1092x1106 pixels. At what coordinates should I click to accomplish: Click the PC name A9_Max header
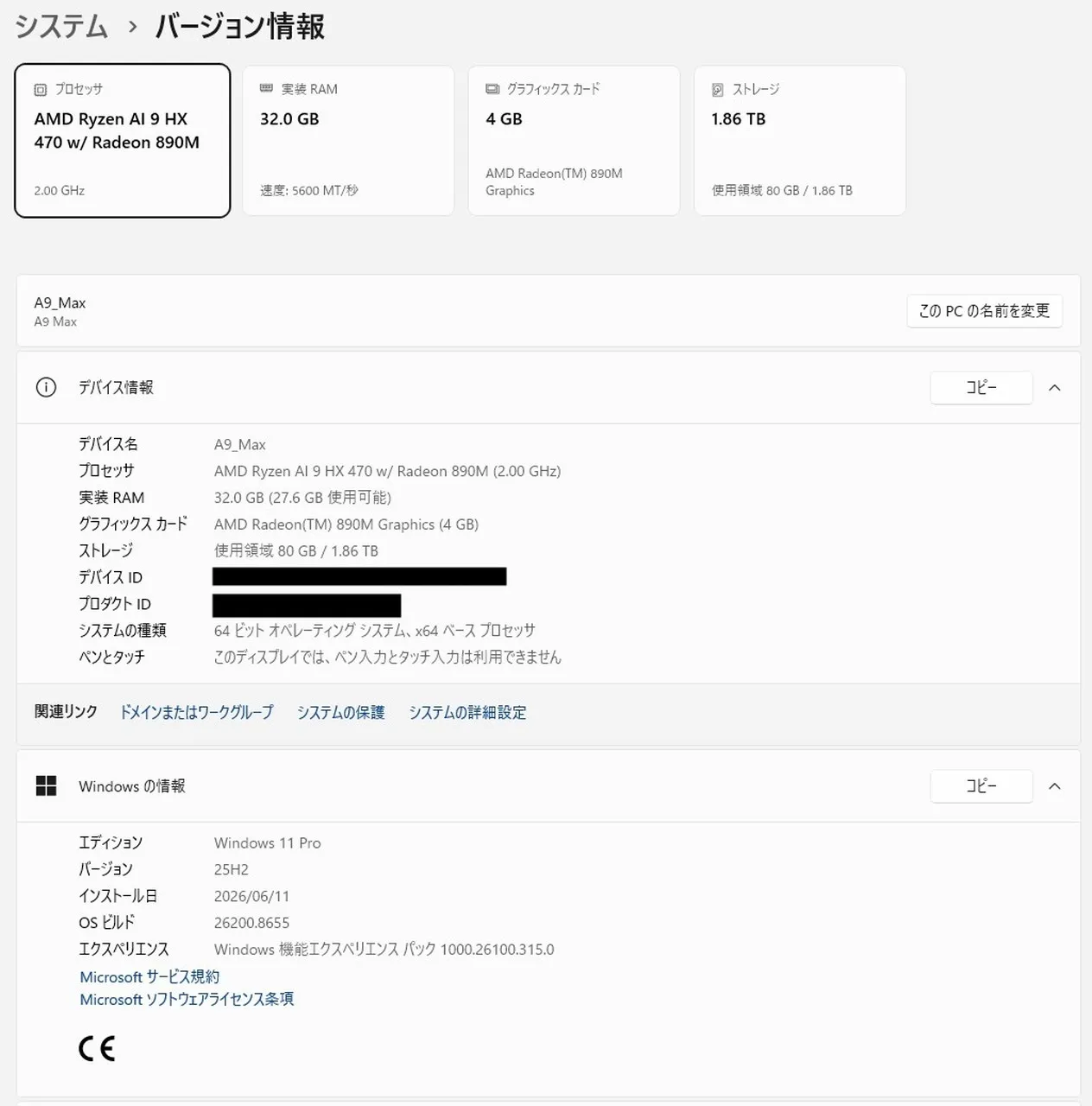tap(60, 302)
